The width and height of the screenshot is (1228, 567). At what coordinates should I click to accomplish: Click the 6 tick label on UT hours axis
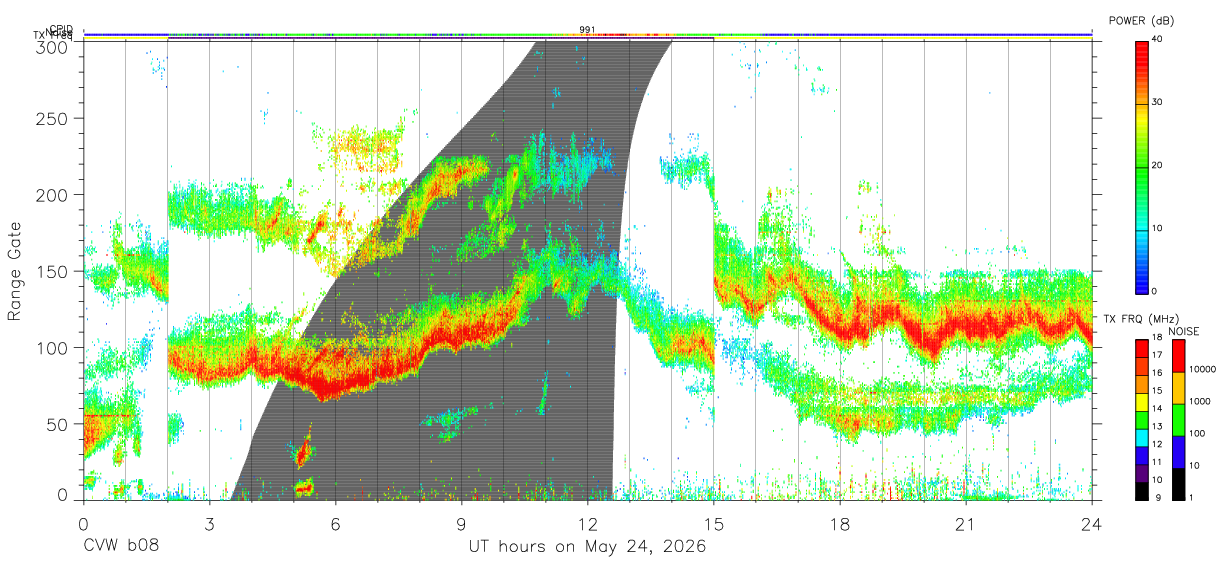(x=335, y=523)
